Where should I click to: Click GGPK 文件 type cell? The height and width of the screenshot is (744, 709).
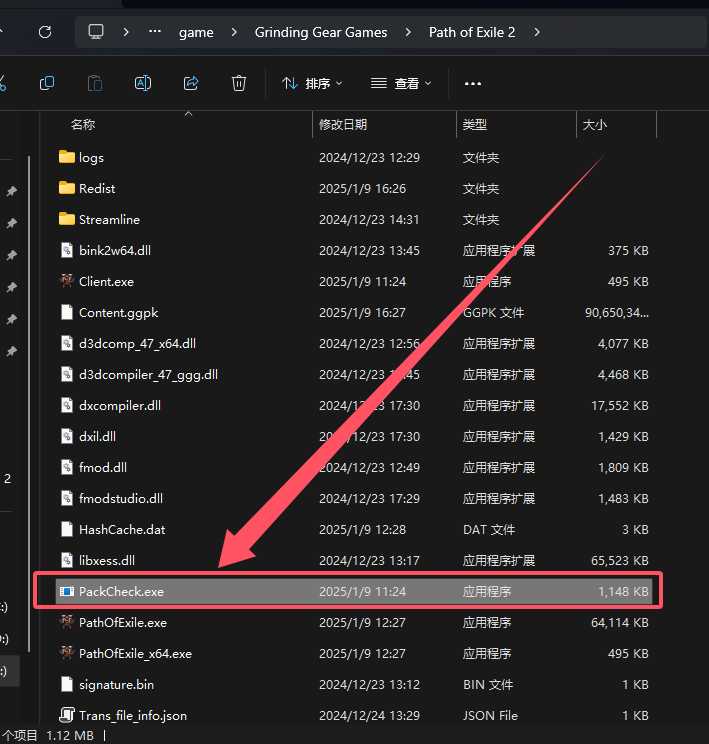[x=494, y=313]
